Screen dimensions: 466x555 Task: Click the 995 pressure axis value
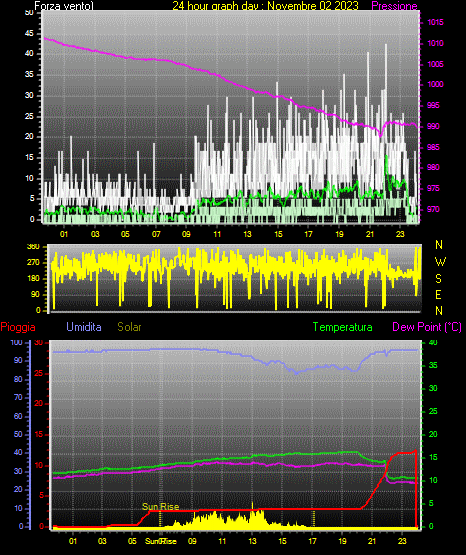(433, 105)
